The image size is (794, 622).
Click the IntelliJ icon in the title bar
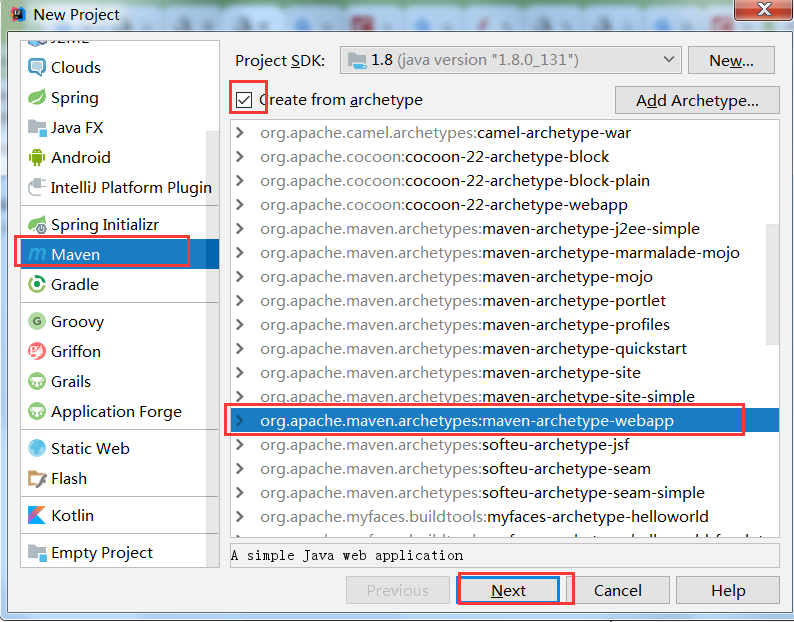18,14
